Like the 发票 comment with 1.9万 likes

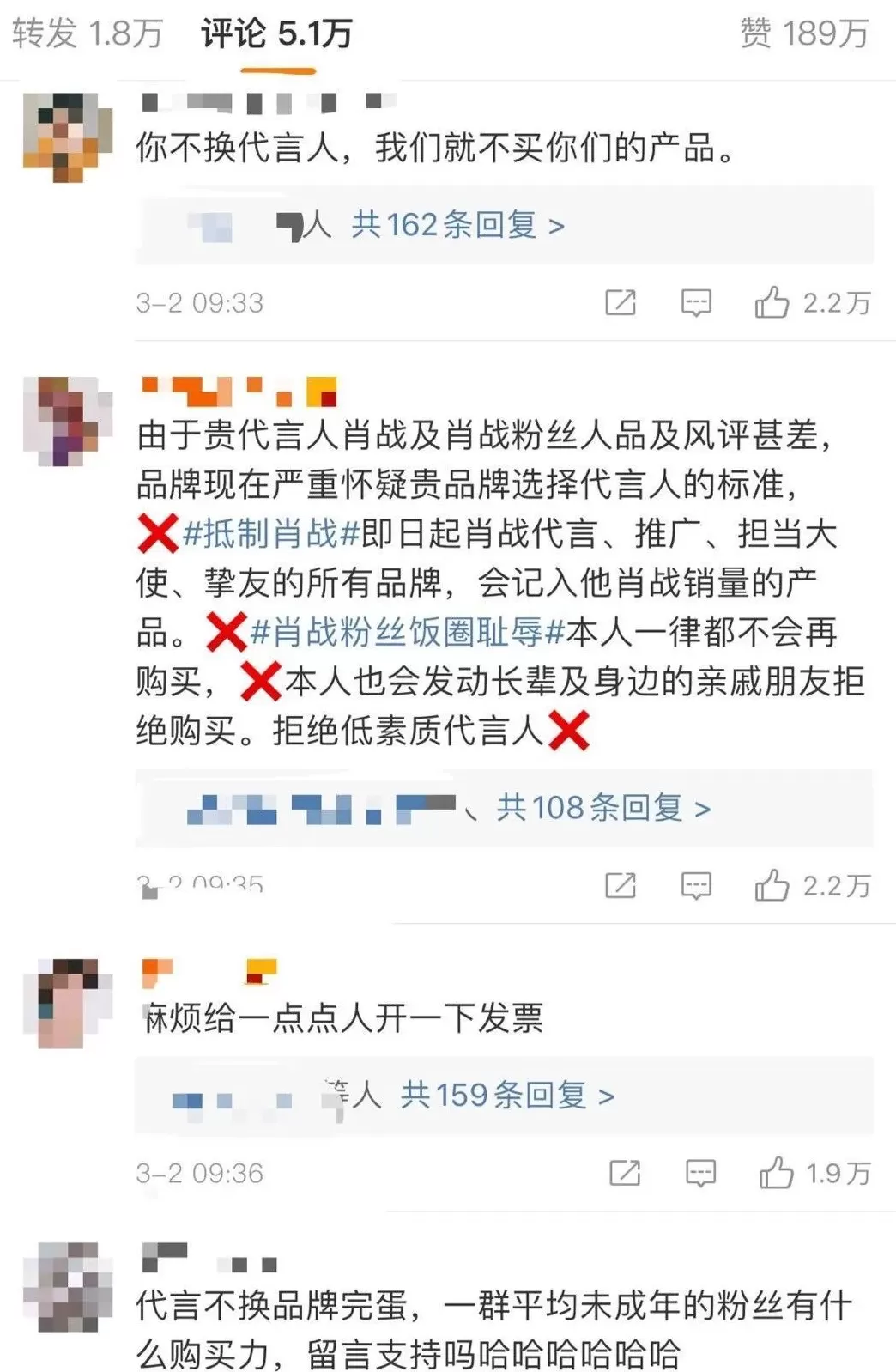click(x=814, y=1173)
